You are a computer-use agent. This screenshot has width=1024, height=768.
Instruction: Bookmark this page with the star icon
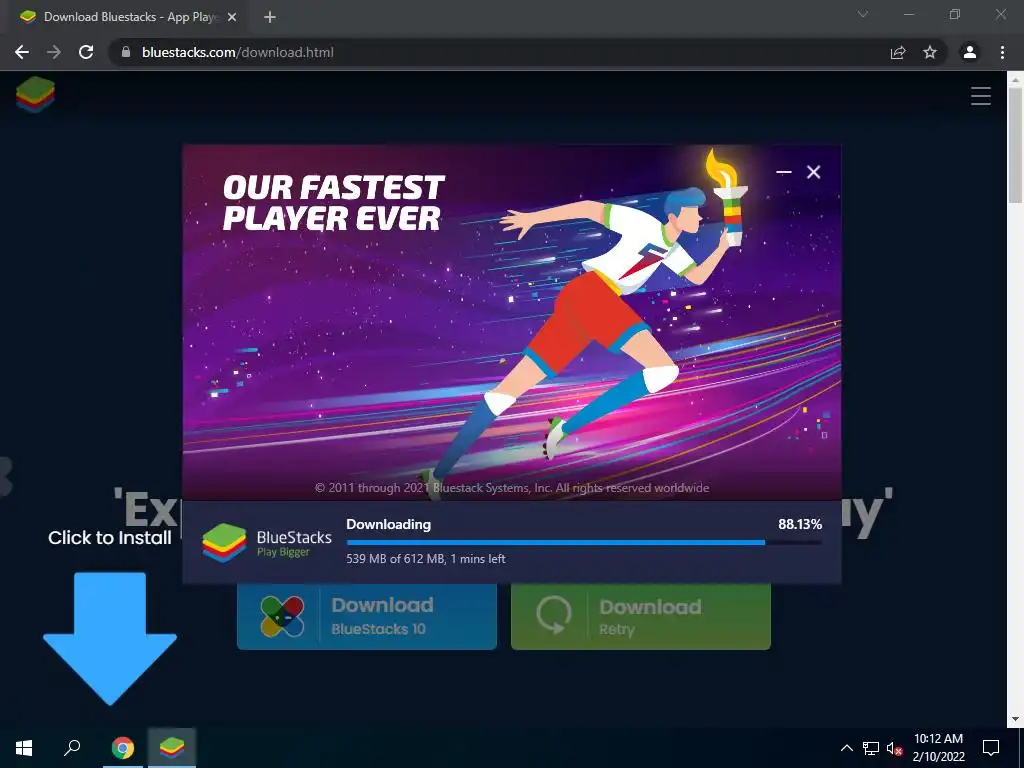pyautogui.click(x=930, y=52)
